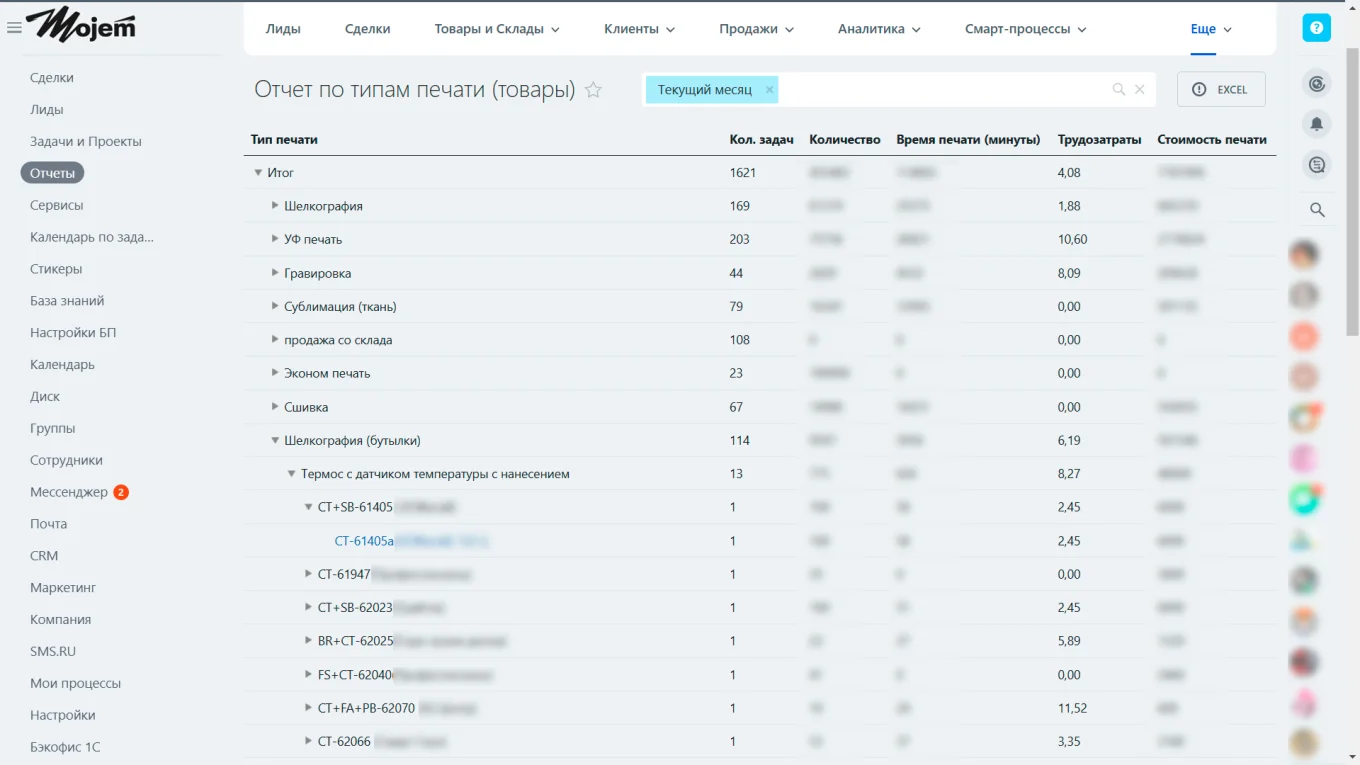This screenshot has width=1360, height=765.
Task: Remove the 'Текущий месяц' filter chip
Action: [769, 90]
